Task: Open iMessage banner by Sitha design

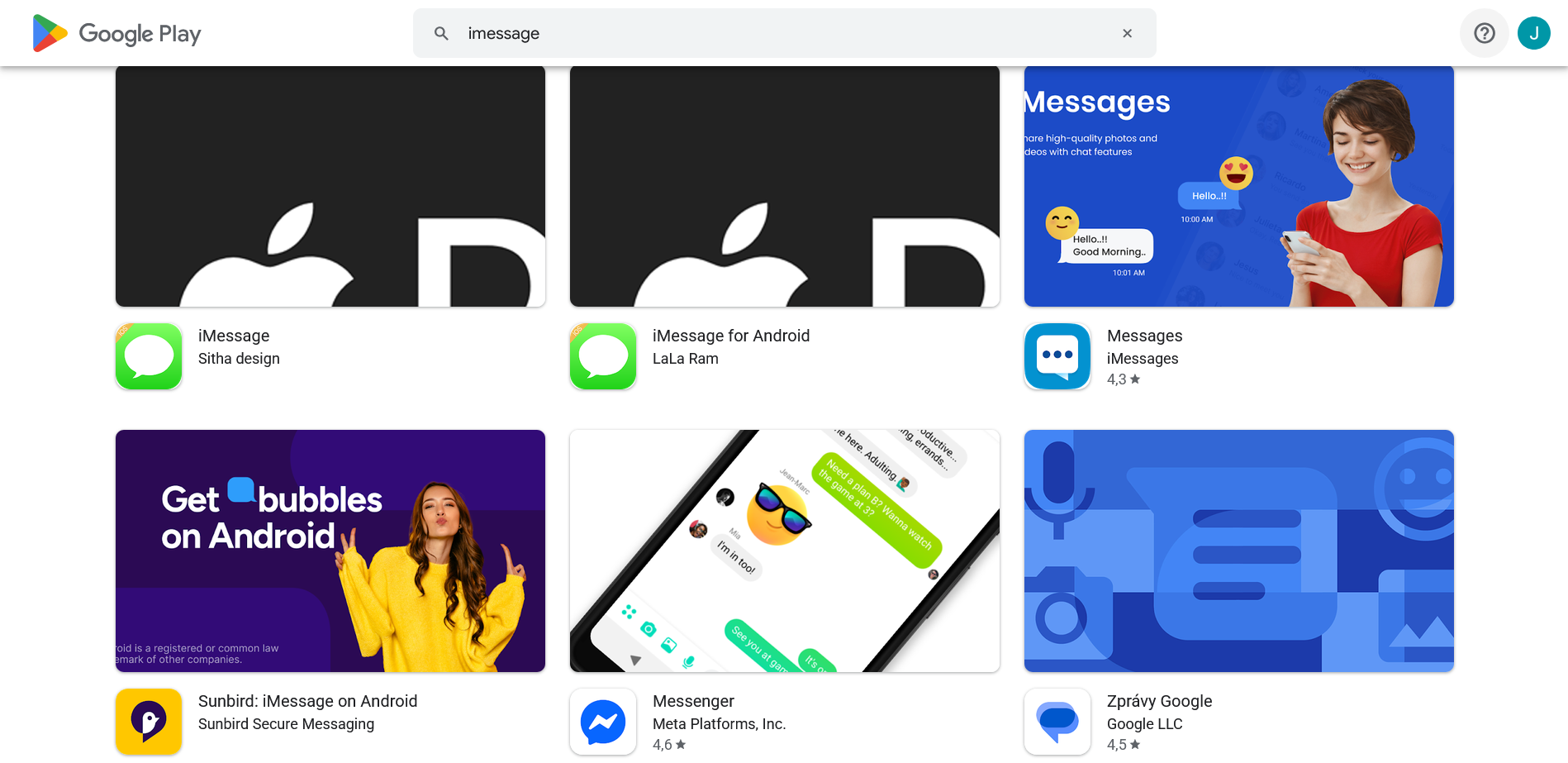Action: click(330, 186)
